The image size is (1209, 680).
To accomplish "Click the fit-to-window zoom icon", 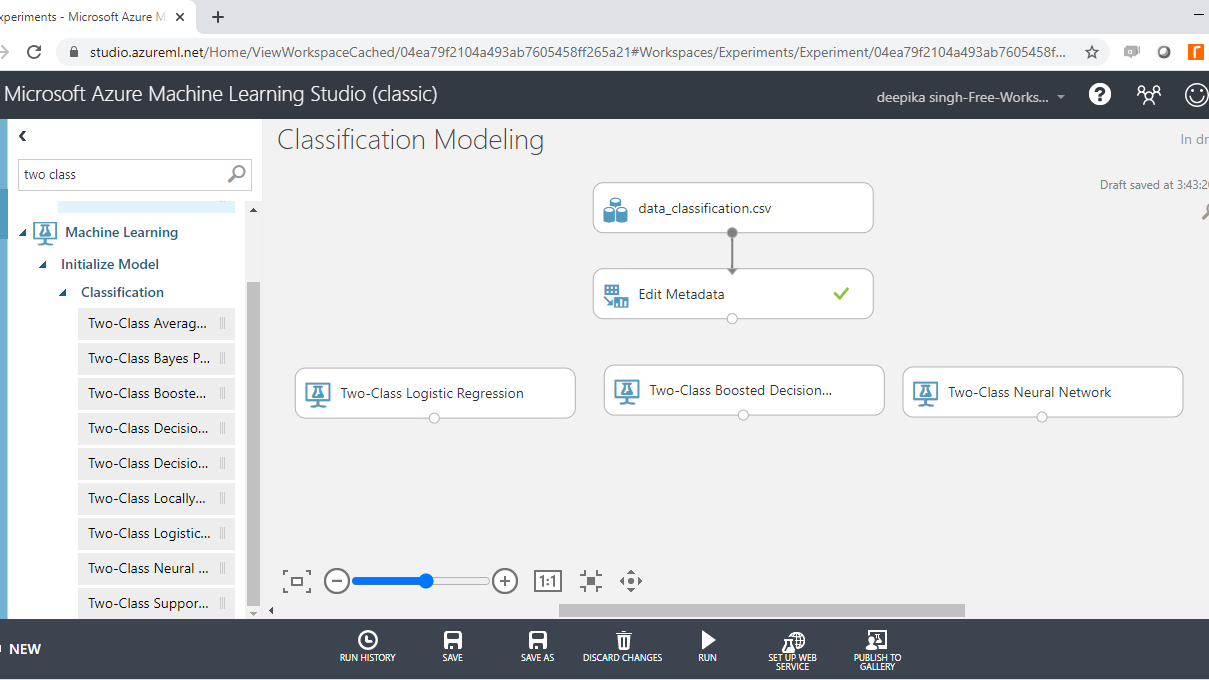I will 297,581.
